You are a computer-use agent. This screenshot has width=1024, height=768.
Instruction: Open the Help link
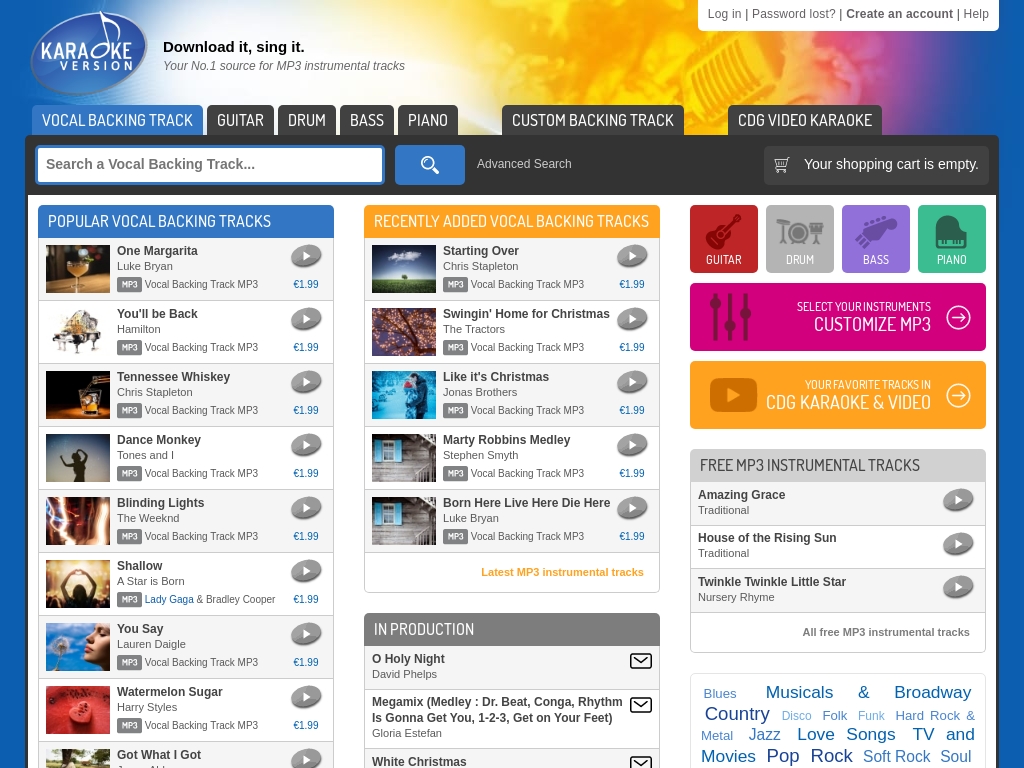click(976, 14)
